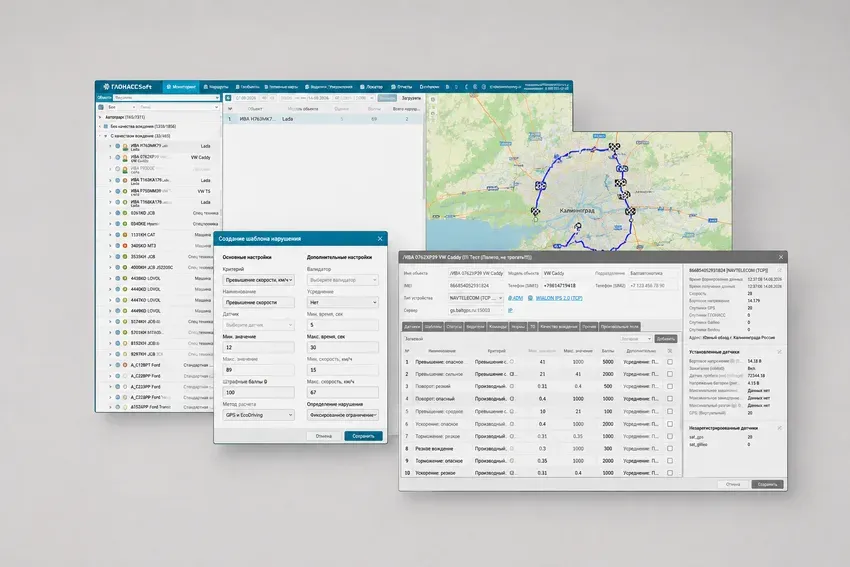Screen dimensions: 850x567
Task: Click the map zoom control icon at the map's top-left
Action: pyautogui.click(x=433, y=100)
